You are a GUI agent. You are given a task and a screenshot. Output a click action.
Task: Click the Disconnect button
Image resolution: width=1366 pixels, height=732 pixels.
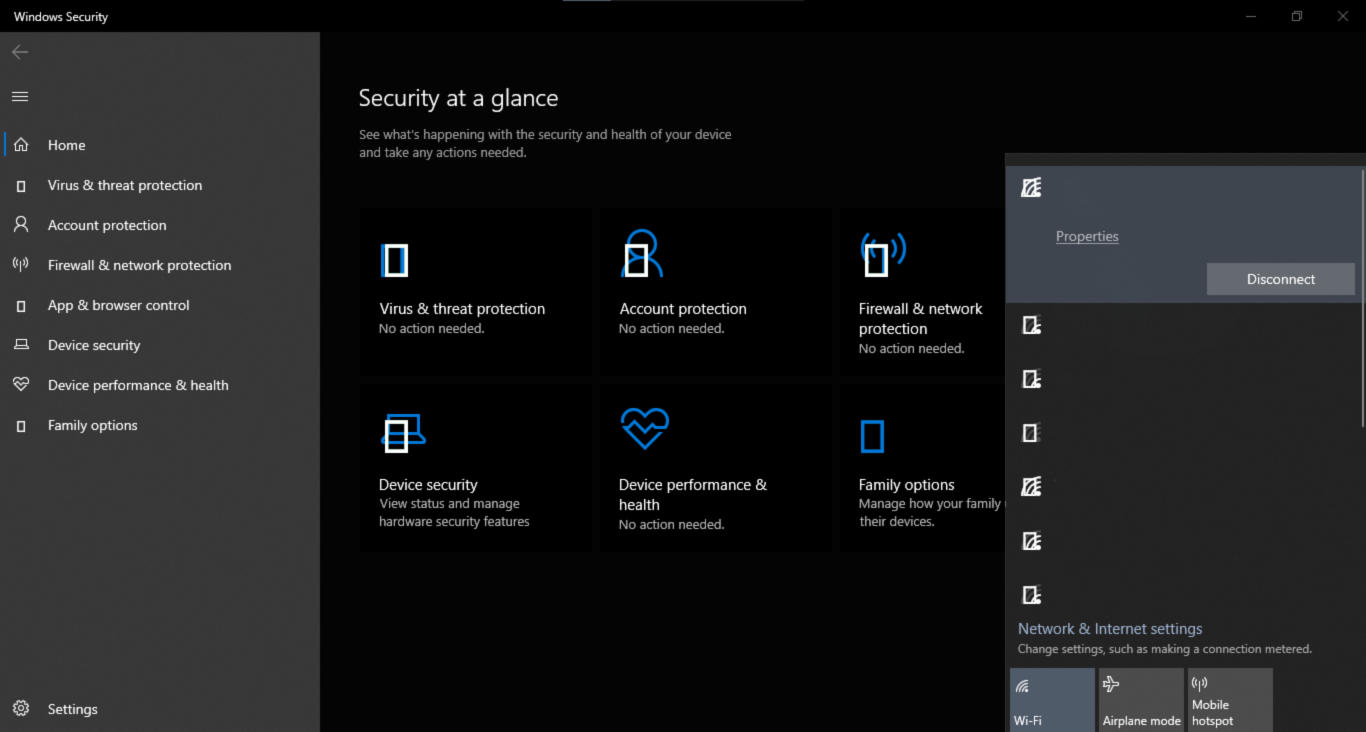(x=1281, y=279)
